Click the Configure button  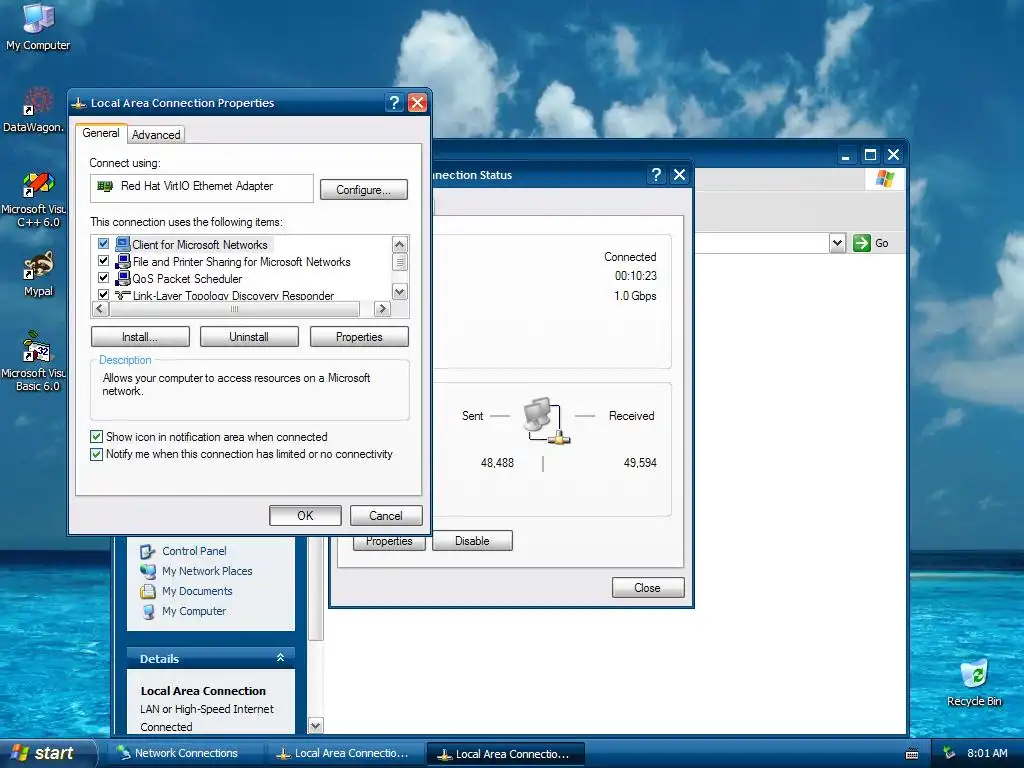[x=364, y=190]
